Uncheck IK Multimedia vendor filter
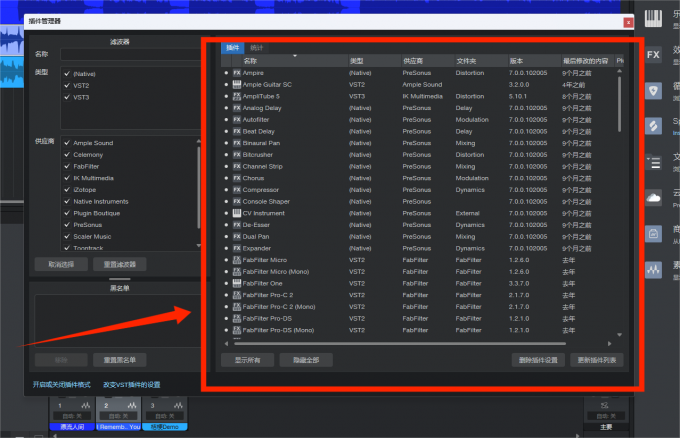Viewport: 680px width, 438px height. click(x=67, y=178)
